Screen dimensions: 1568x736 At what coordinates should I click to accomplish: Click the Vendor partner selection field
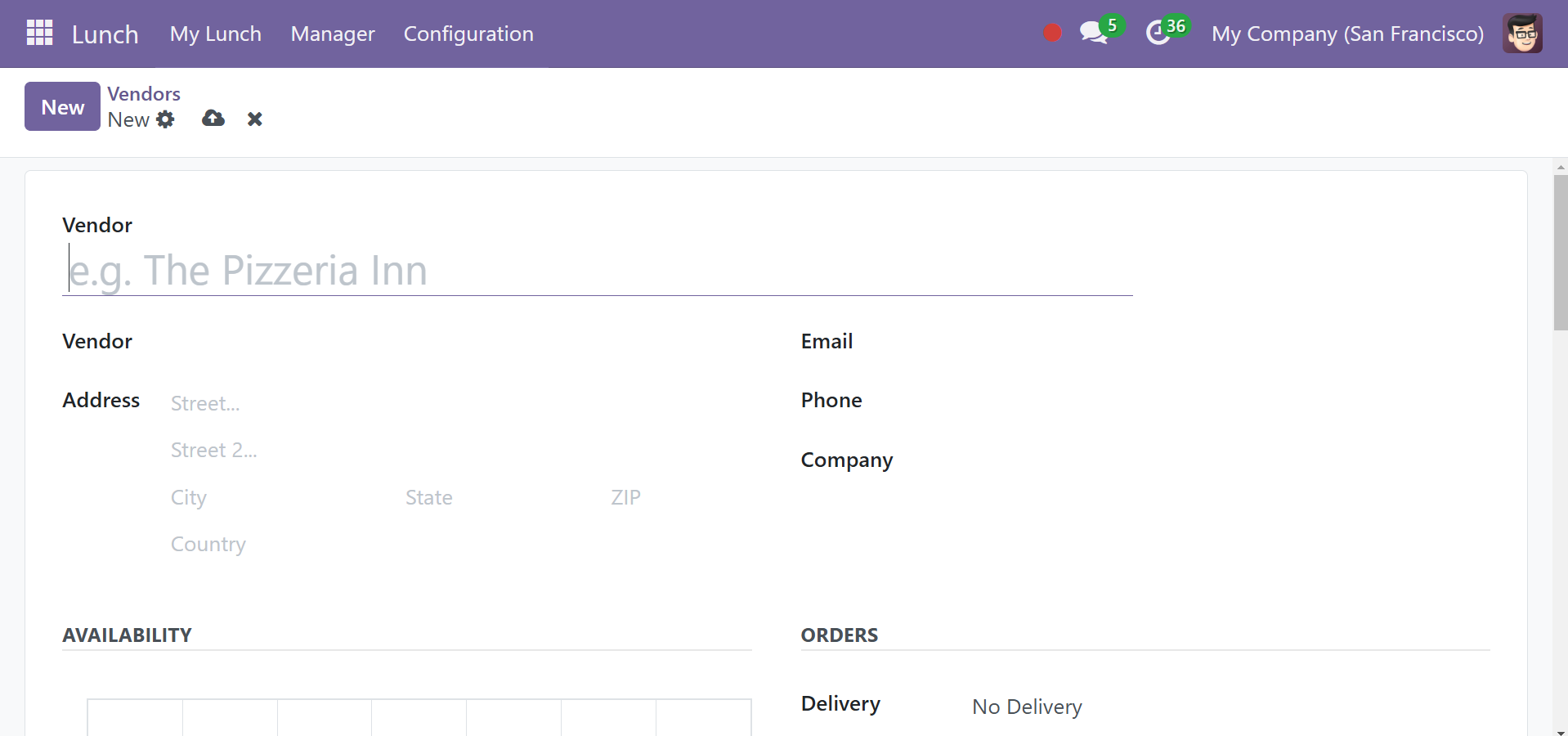tap(461, 341)
